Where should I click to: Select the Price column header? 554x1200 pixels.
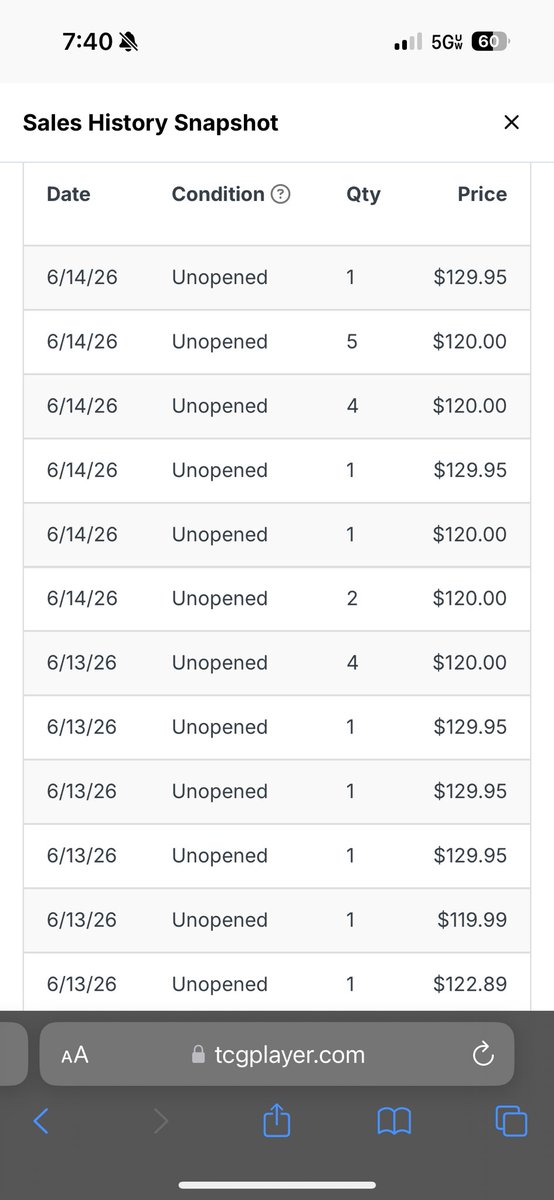tap(482, 194)
